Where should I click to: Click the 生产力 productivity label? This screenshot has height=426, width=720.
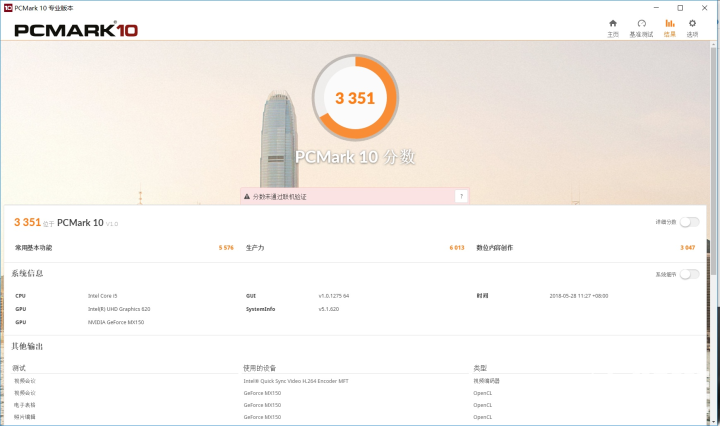pyautogui.click(x=255, y=248)
